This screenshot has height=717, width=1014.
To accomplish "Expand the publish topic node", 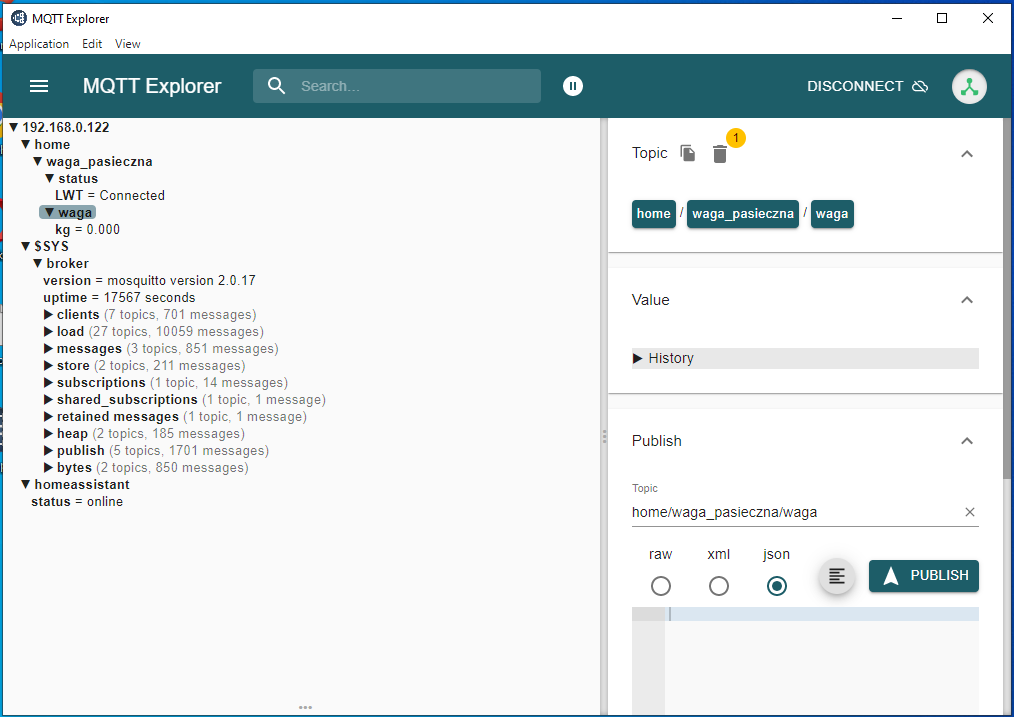I will 49,451.
